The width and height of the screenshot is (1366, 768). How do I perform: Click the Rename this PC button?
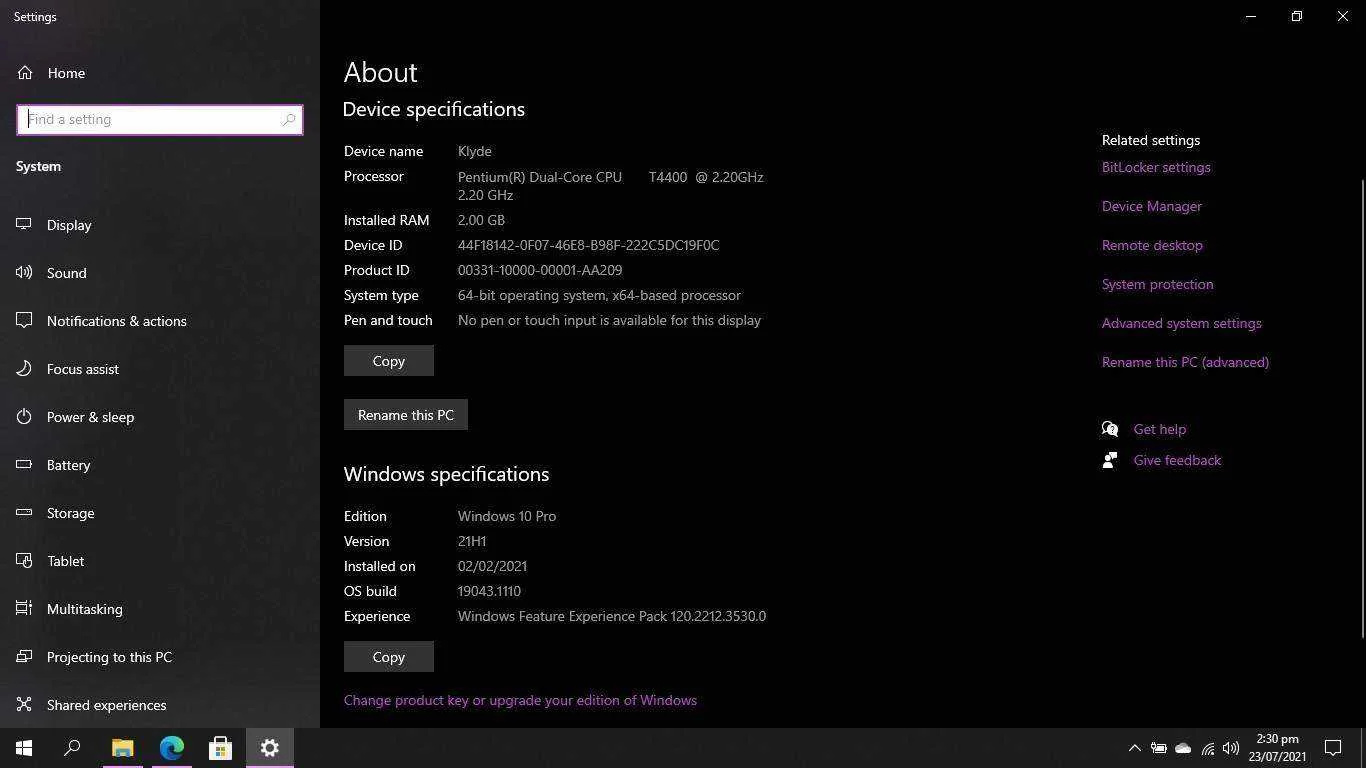(x=406, y=415)
